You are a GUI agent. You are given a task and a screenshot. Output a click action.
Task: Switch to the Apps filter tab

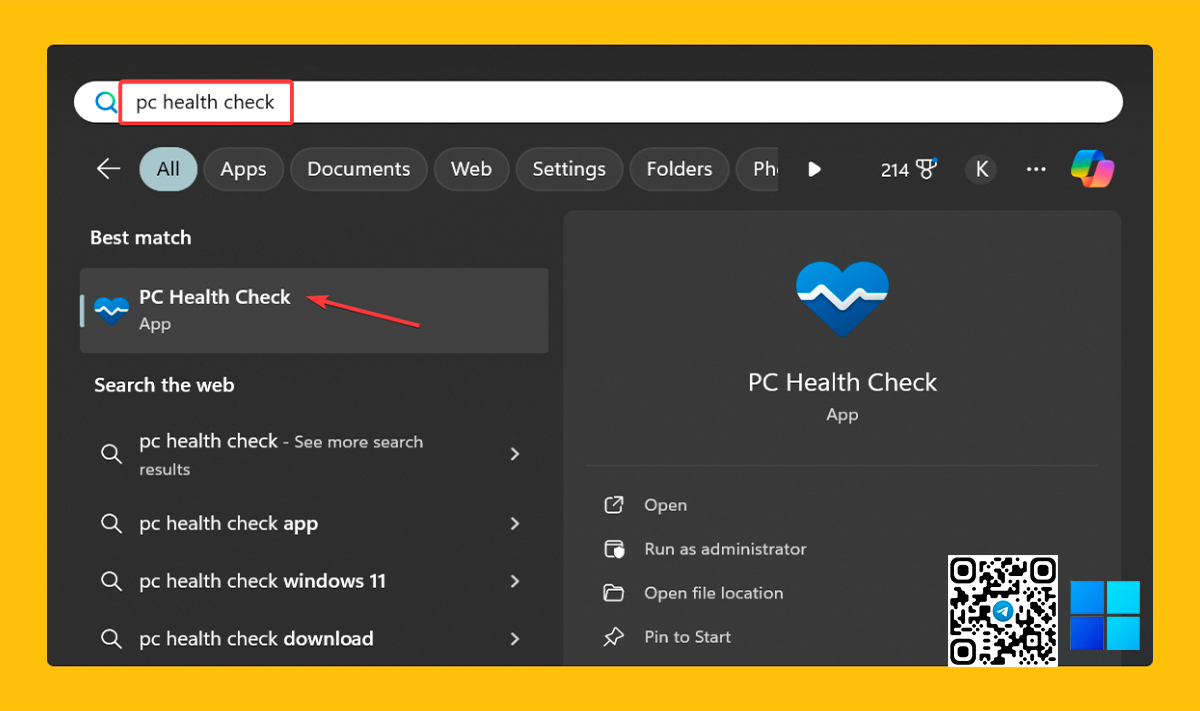coord(243,169)
